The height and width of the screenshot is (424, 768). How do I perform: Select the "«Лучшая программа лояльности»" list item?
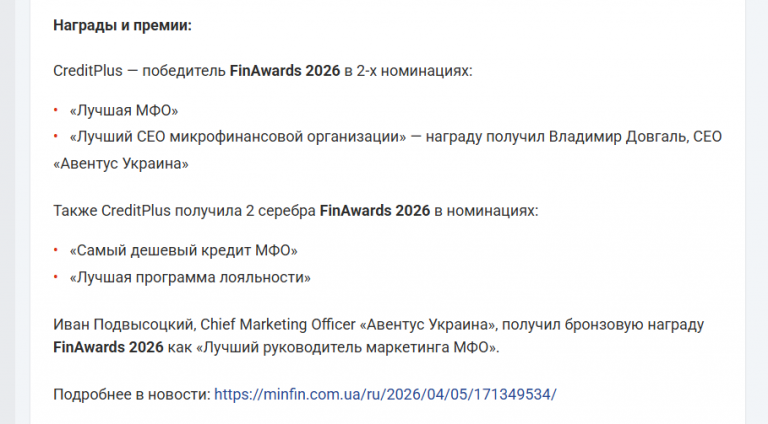[190, 277]
